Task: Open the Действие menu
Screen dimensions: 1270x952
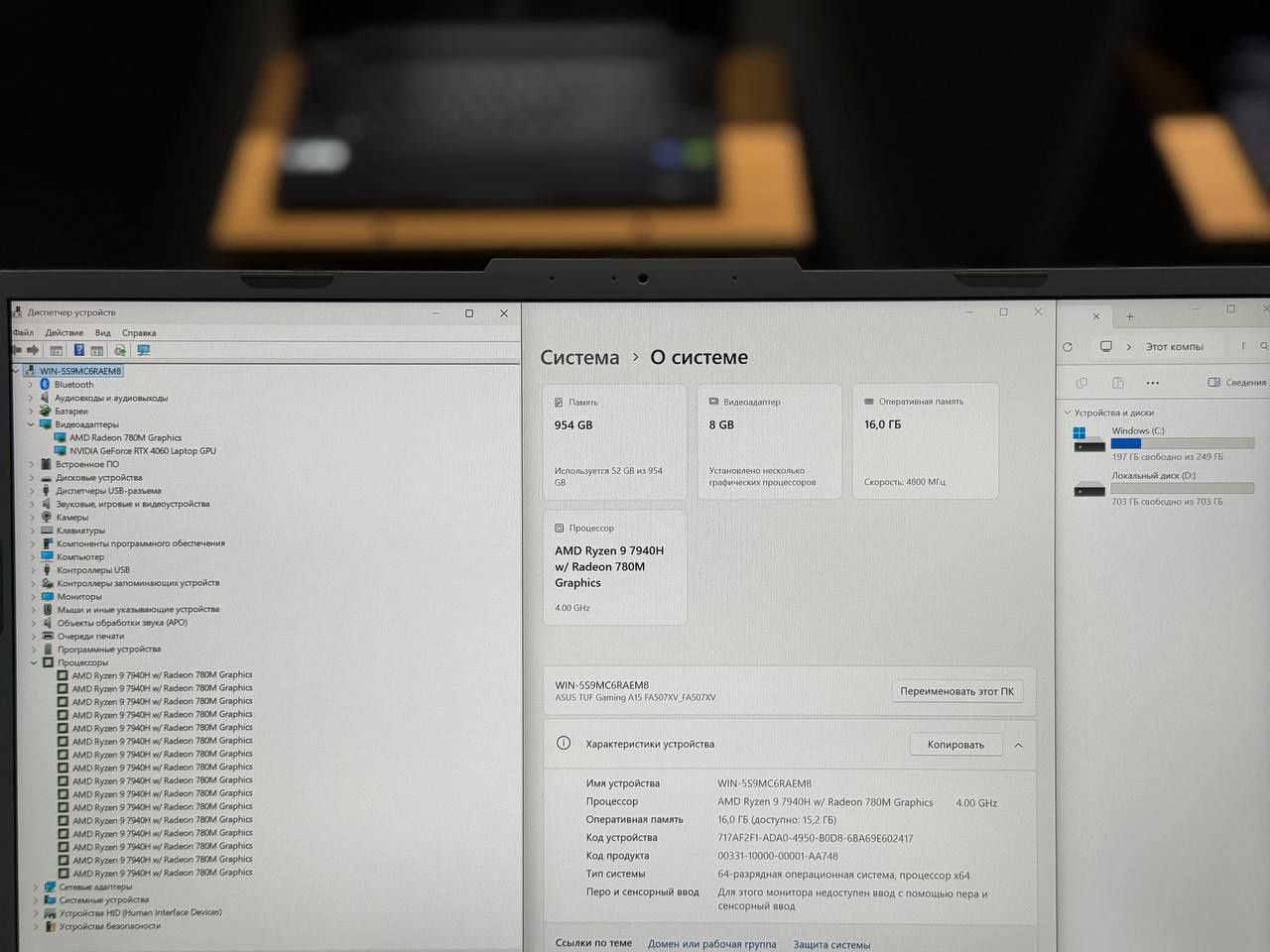Action: [x=64, y=332]
